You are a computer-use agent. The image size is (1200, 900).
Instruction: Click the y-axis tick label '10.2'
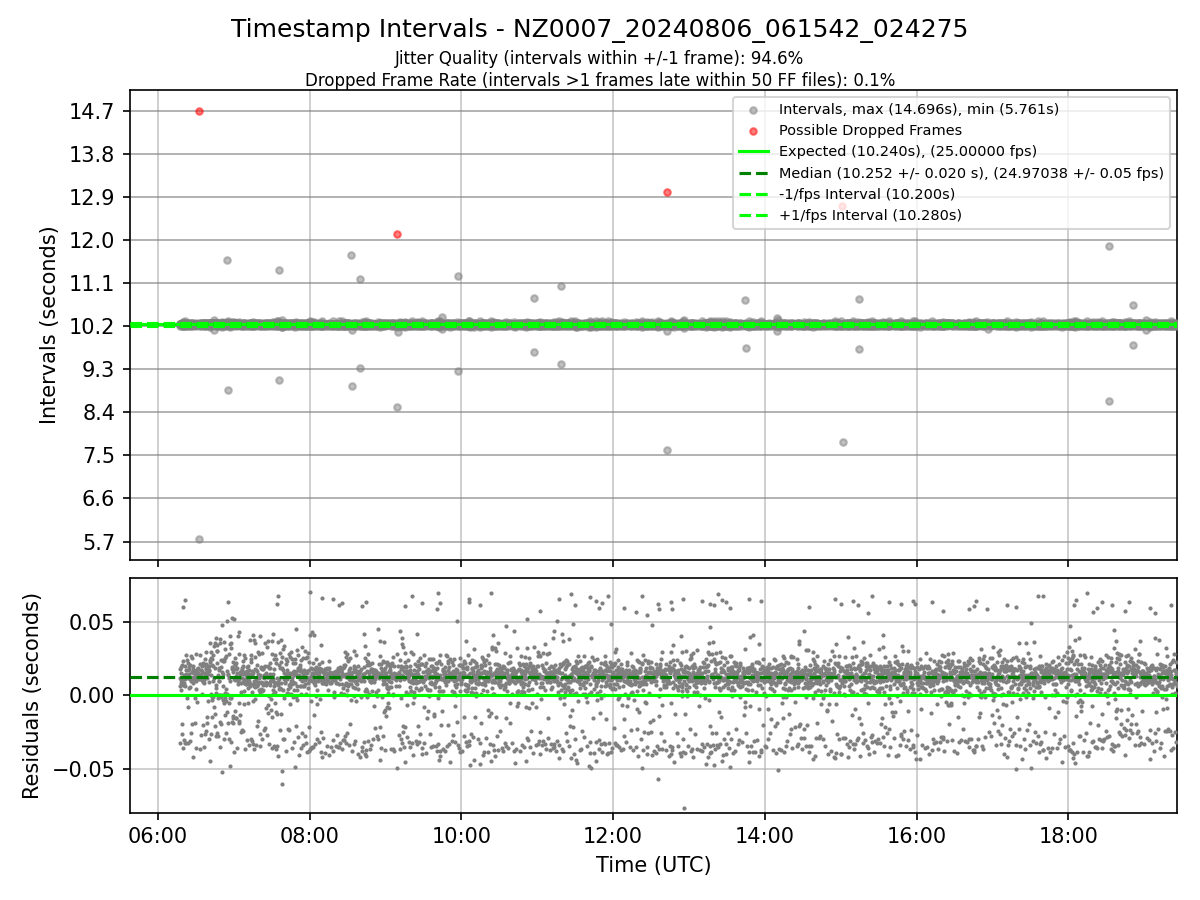click(x=92, y=326)
